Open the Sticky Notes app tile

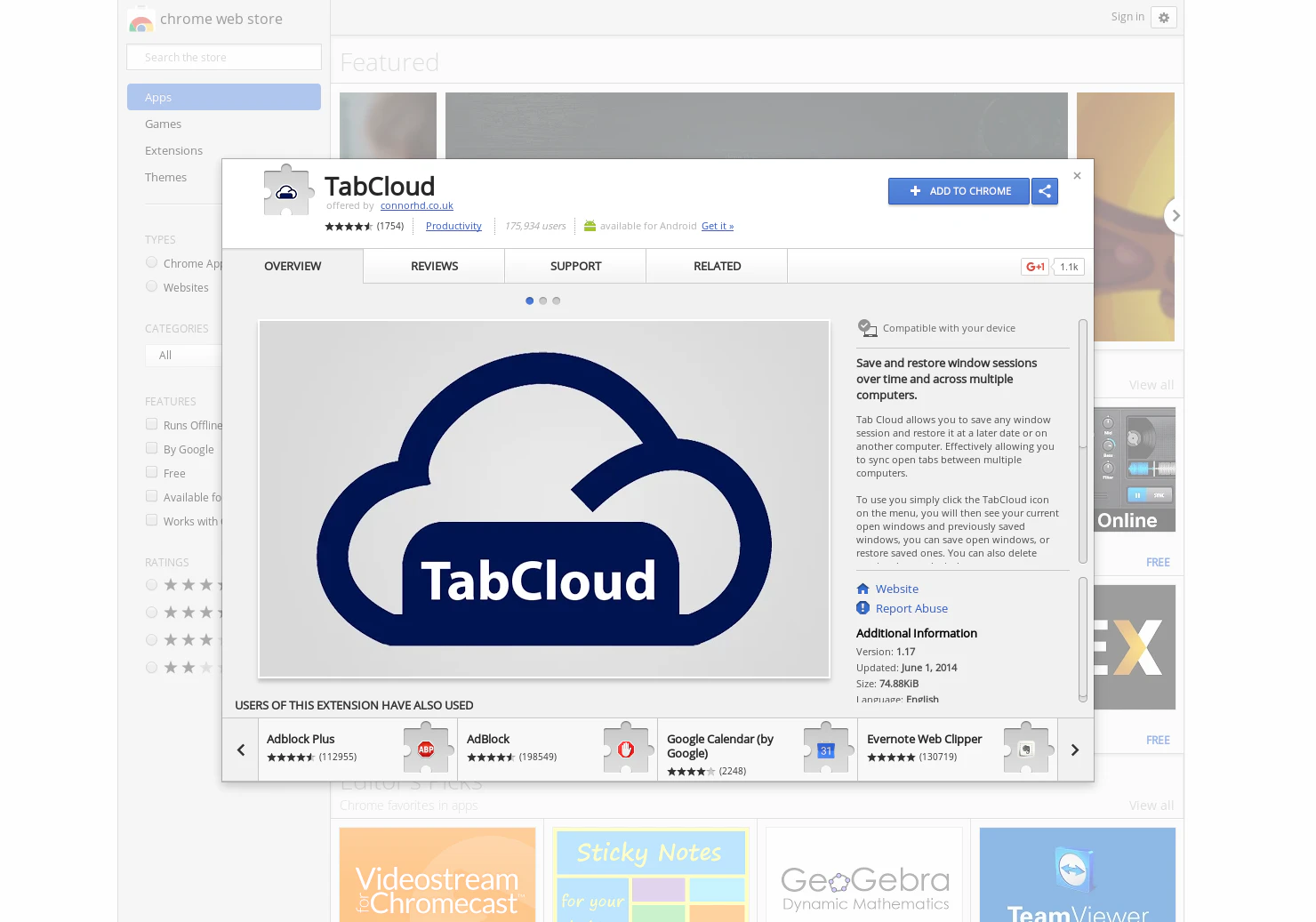tap(651, 875)
